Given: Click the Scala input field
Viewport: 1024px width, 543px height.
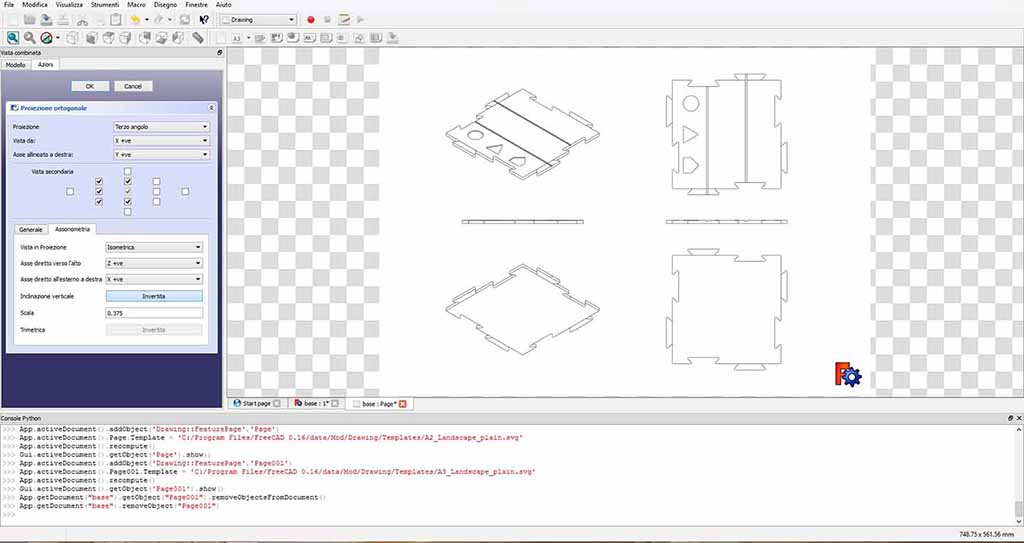Looking at the screenshot, I should 154,313.
